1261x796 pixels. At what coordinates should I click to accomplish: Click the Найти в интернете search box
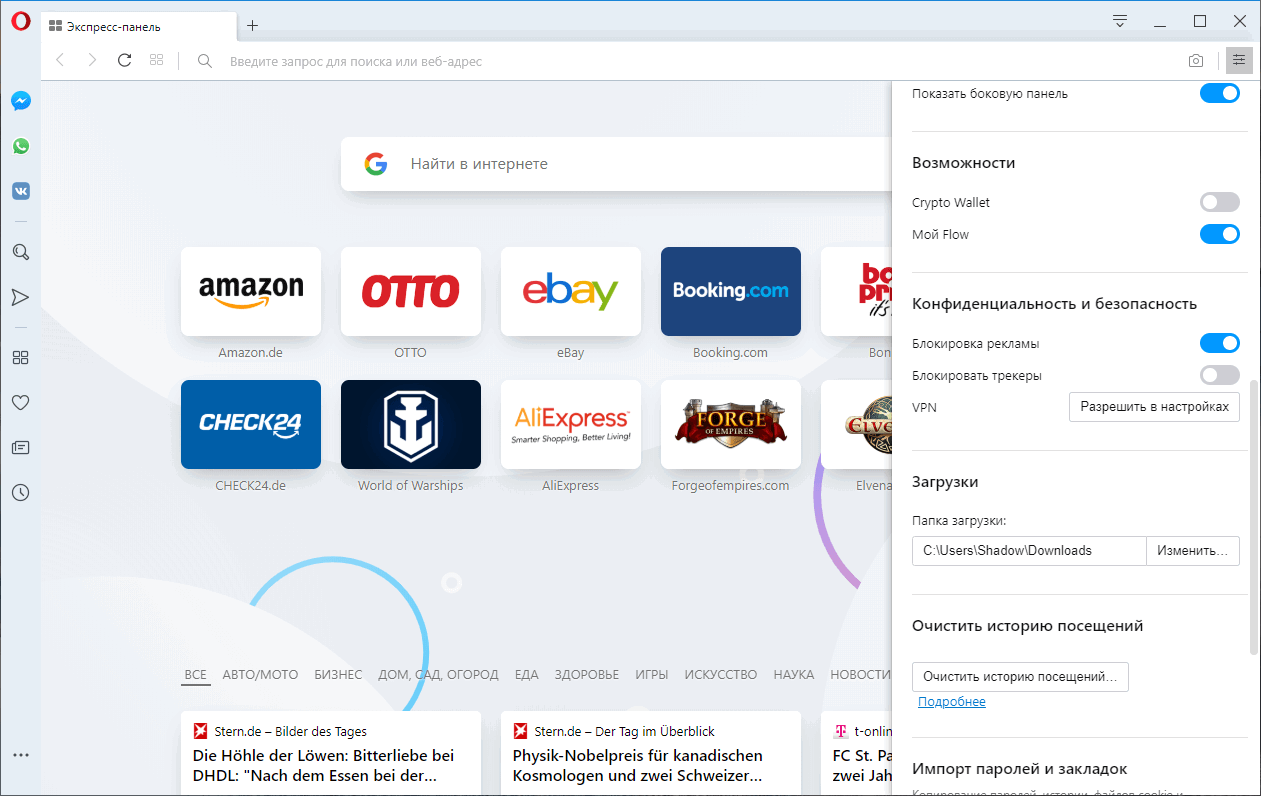click(615, 164)
